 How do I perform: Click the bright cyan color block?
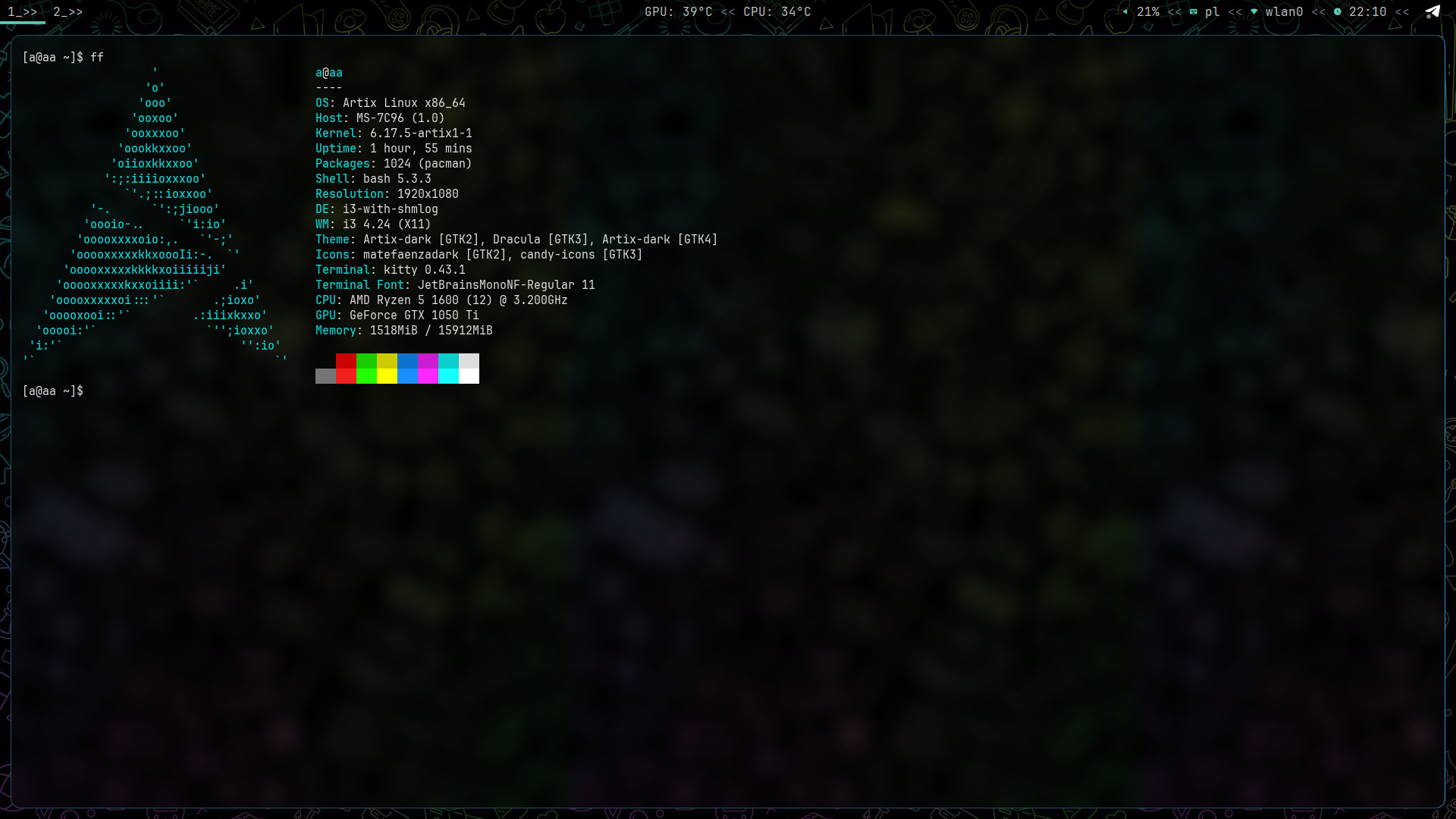(448, 376)
